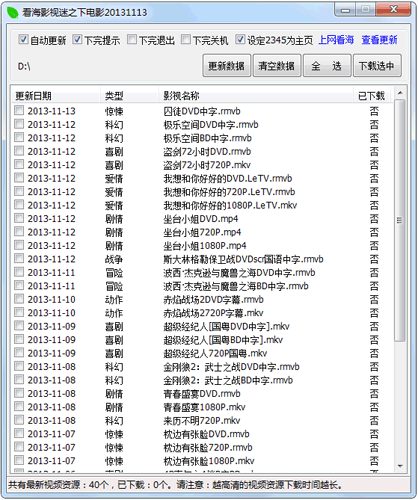Viewport: 418px width, 500px height.
Task: Check the box for 我想和你好好的1080P.LeTV.mkv
Action: click(x=19, y=204)
